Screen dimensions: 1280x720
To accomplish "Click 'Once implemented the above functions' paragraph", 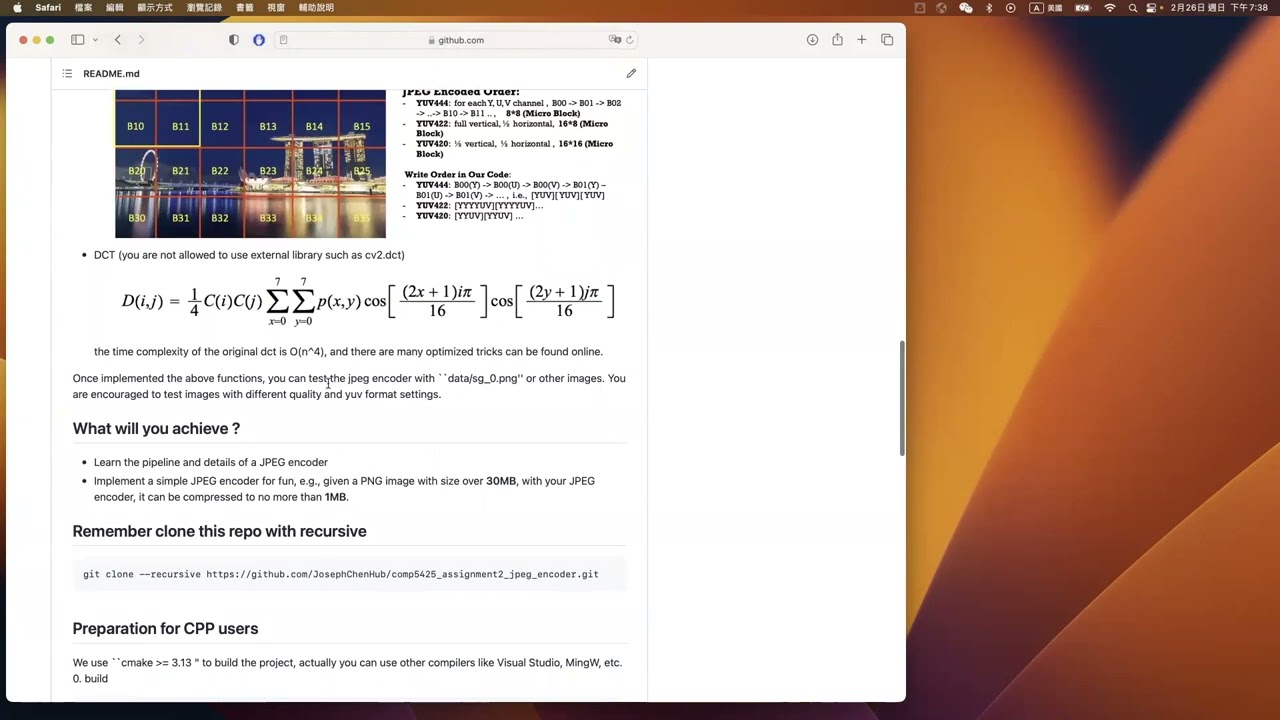I will click(349, 386).
